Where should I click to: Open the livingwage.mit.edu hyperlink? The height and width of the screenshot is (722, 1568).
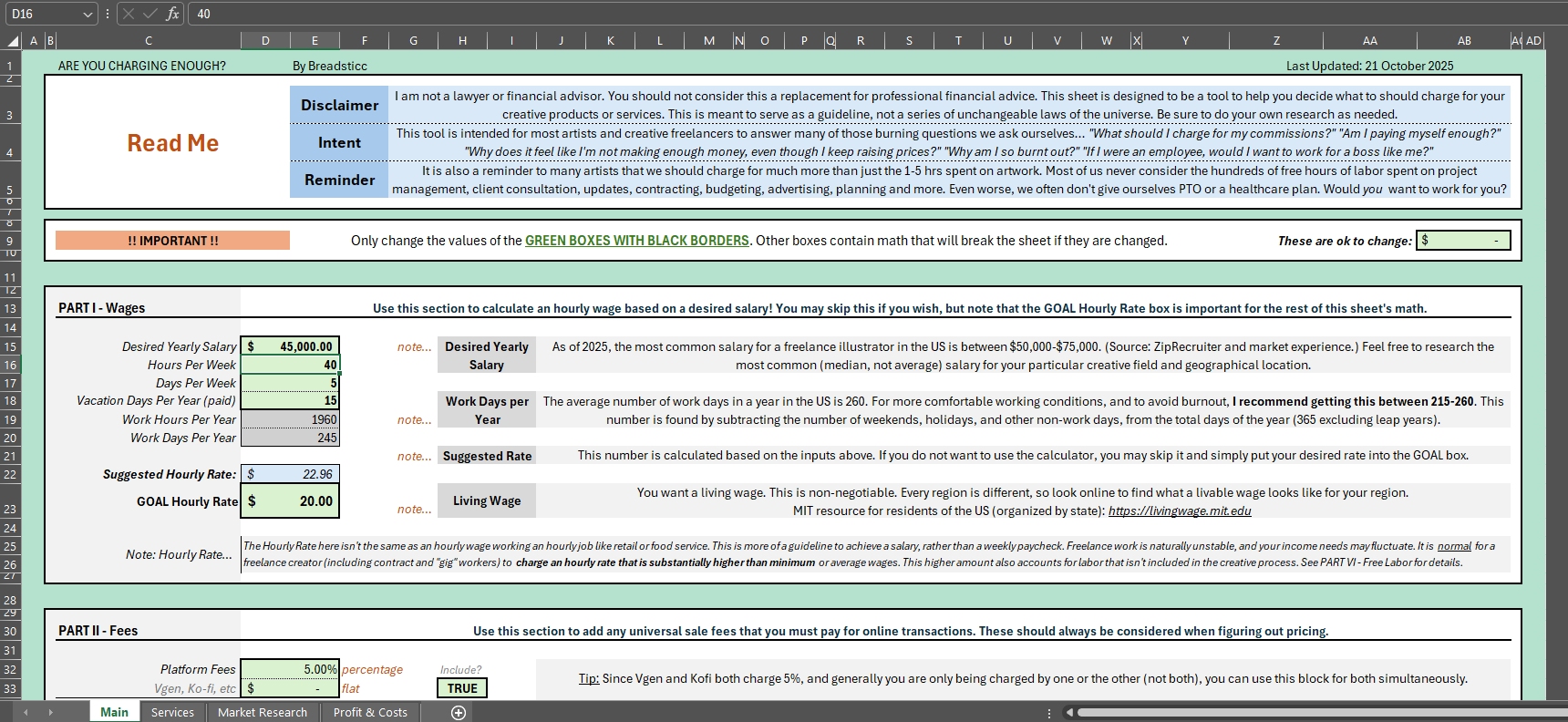[1179, 511]
